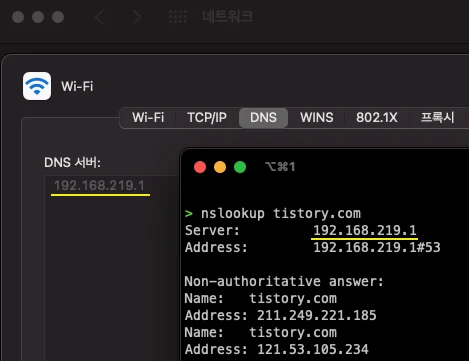Click the Non-authoritative answer line
469x361 pixels.
tap(284, 281)
